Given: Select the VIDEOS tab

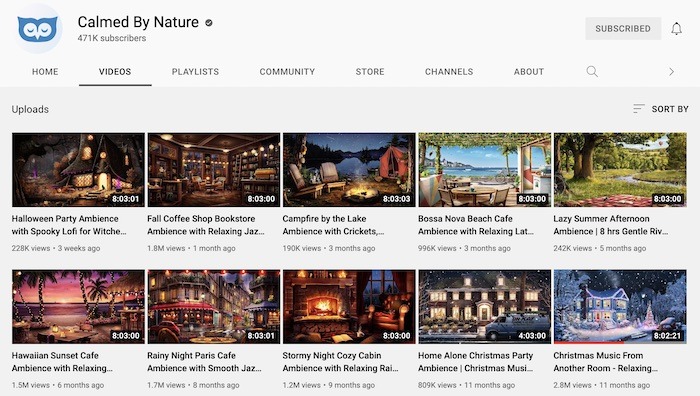Looking at the screenshot, I should pyautogui.click(x=115, y=71).
